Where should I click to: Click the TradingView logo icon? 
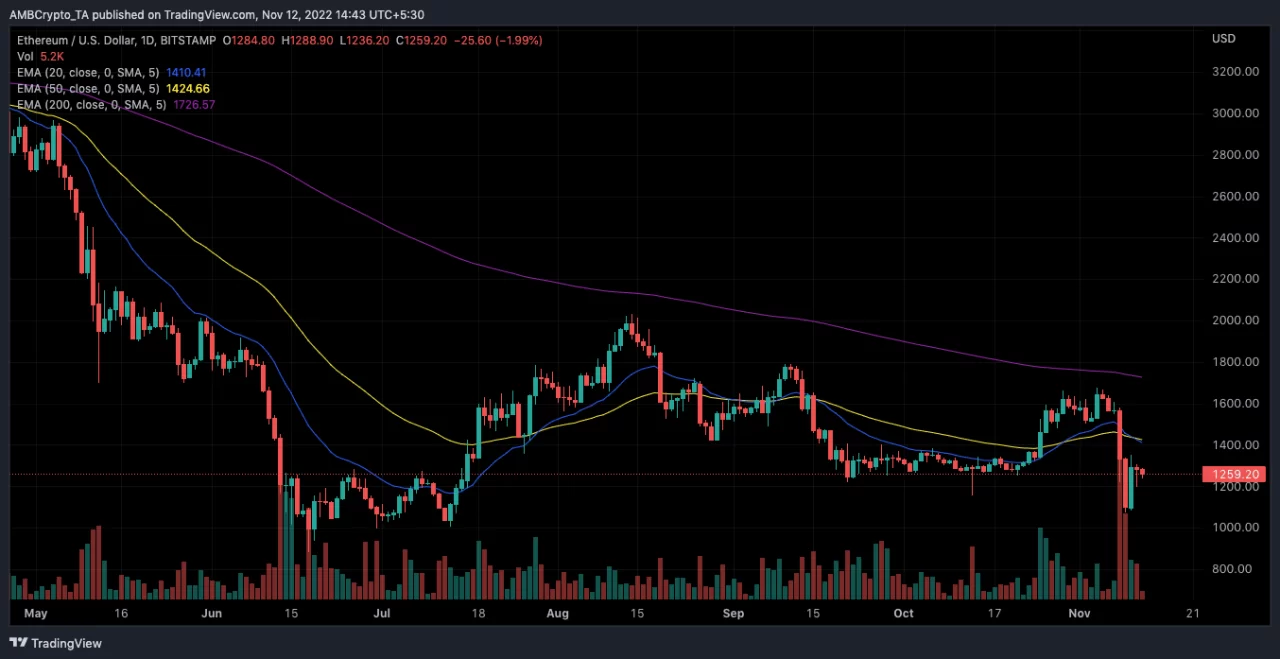click(x=19, y=643)
